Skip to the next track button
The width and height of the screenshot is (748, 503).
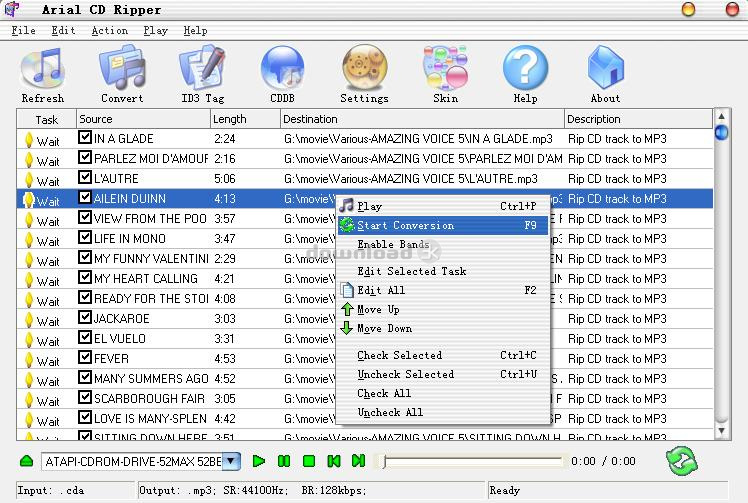tap(358, 461)
